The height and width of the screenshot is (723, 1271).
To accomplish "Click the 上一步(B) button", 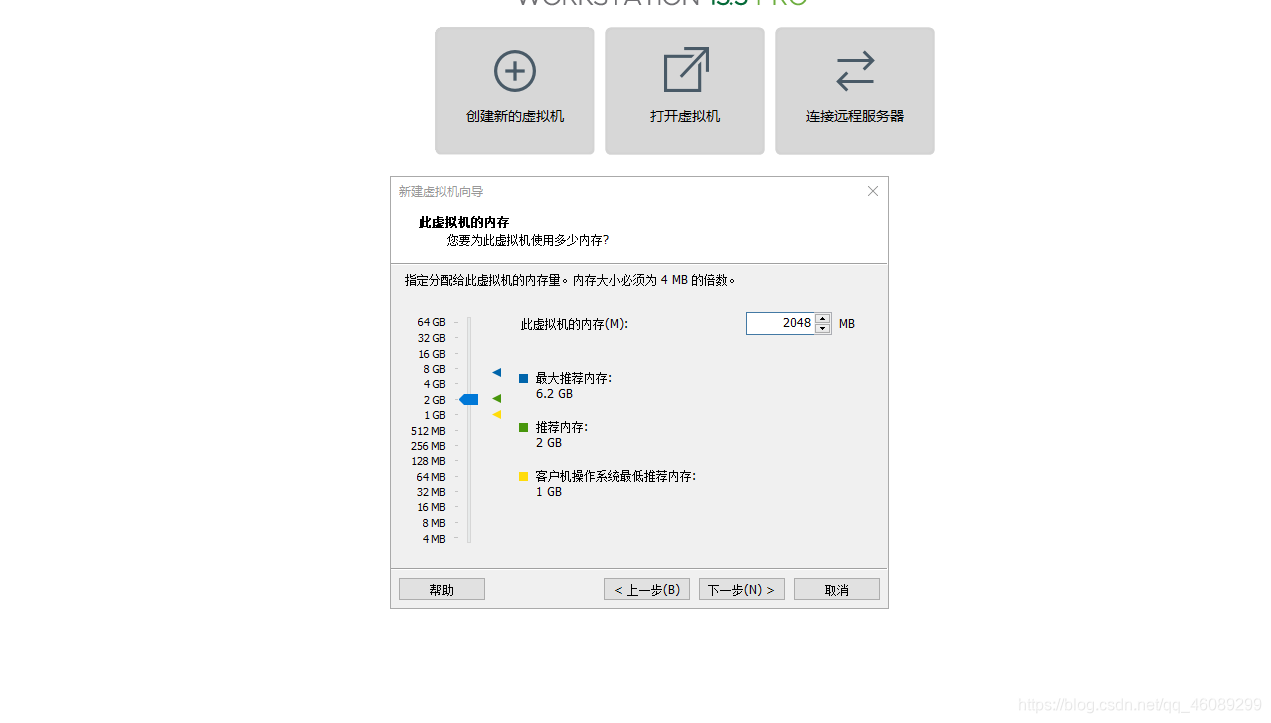I will tap(646, 589).
